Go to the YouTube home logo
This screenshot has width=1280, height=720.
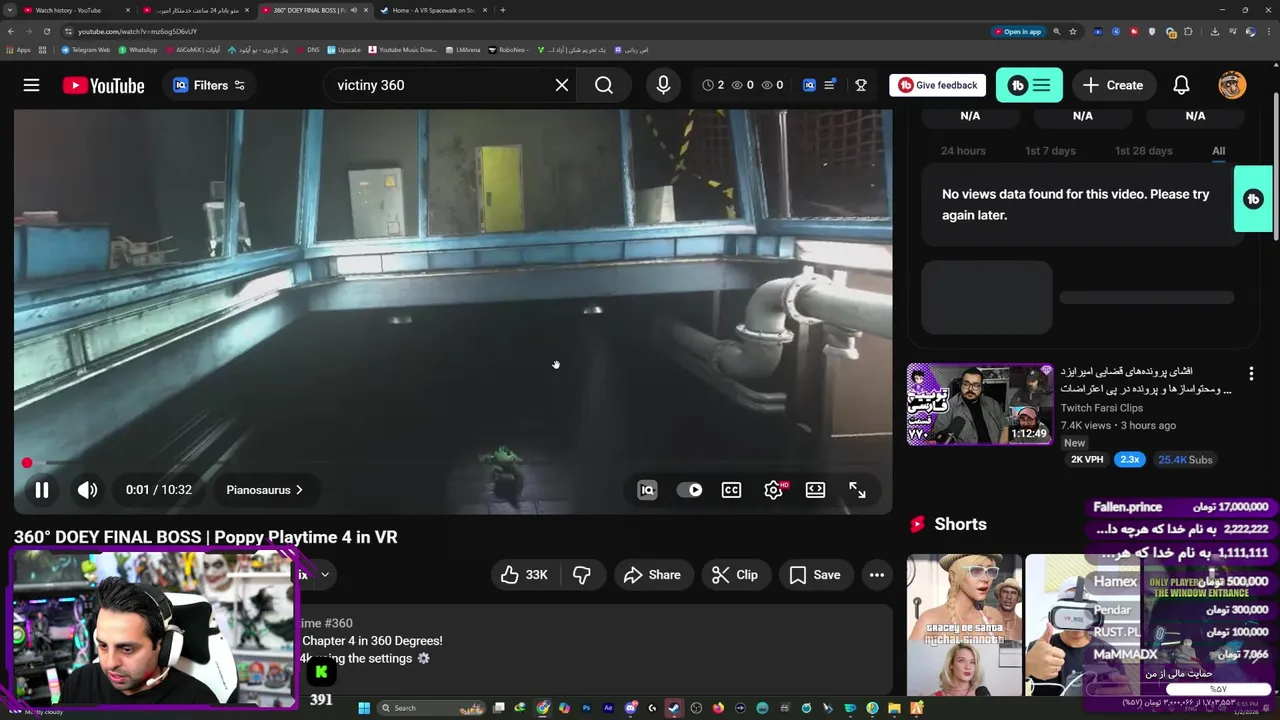tap(103, 85)
